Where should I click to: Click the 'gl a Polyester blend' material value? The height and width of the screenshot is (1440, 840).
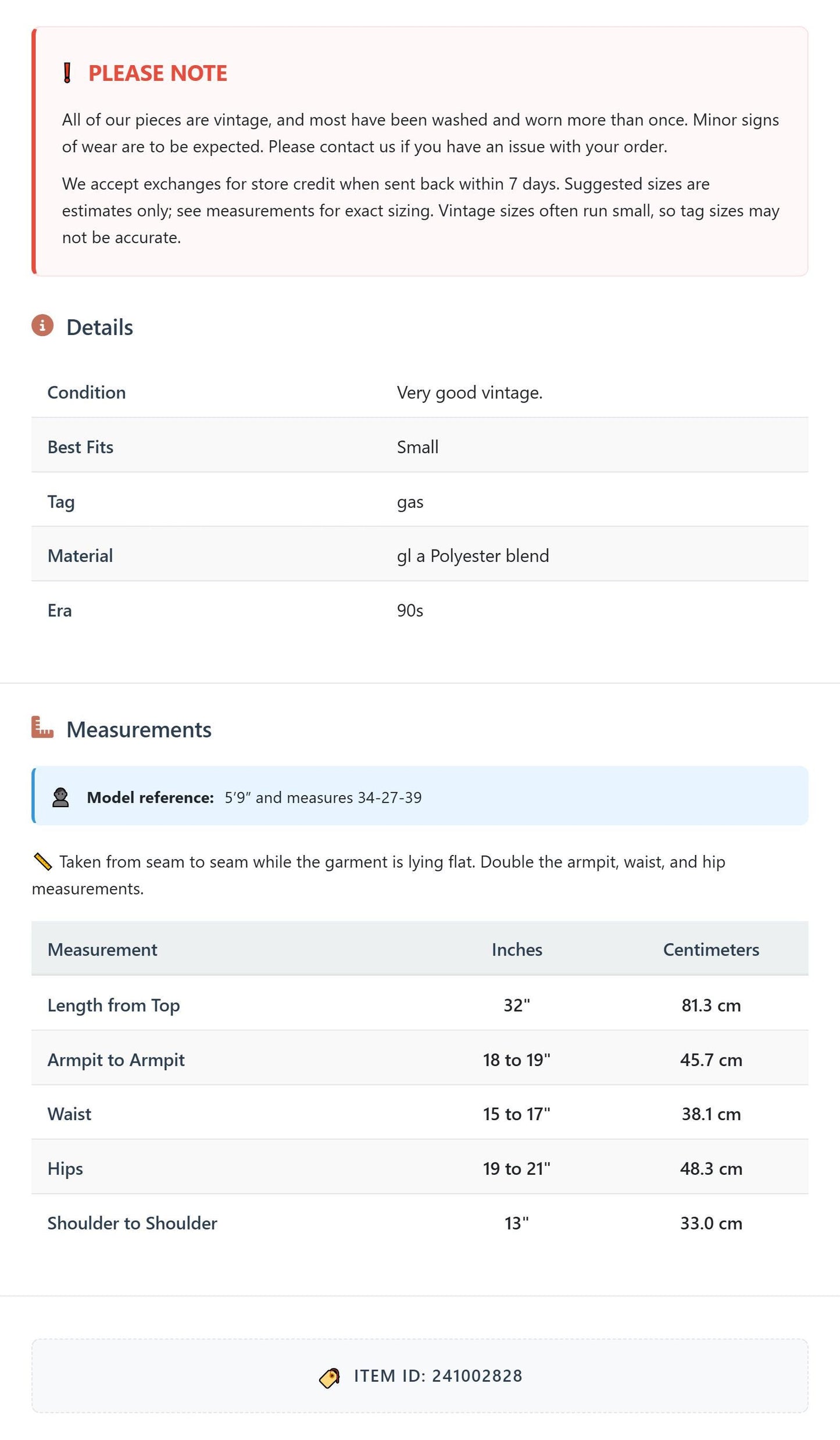473,556
